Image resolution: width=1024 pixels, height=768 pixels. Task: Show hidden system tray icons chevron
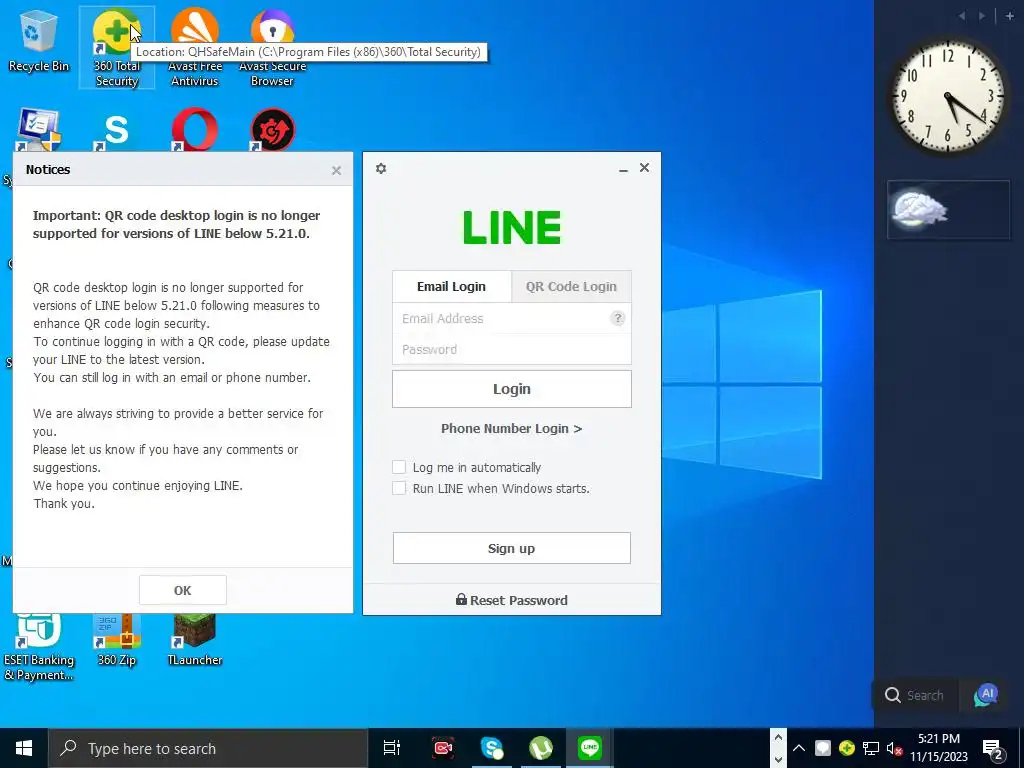(799, 748)
